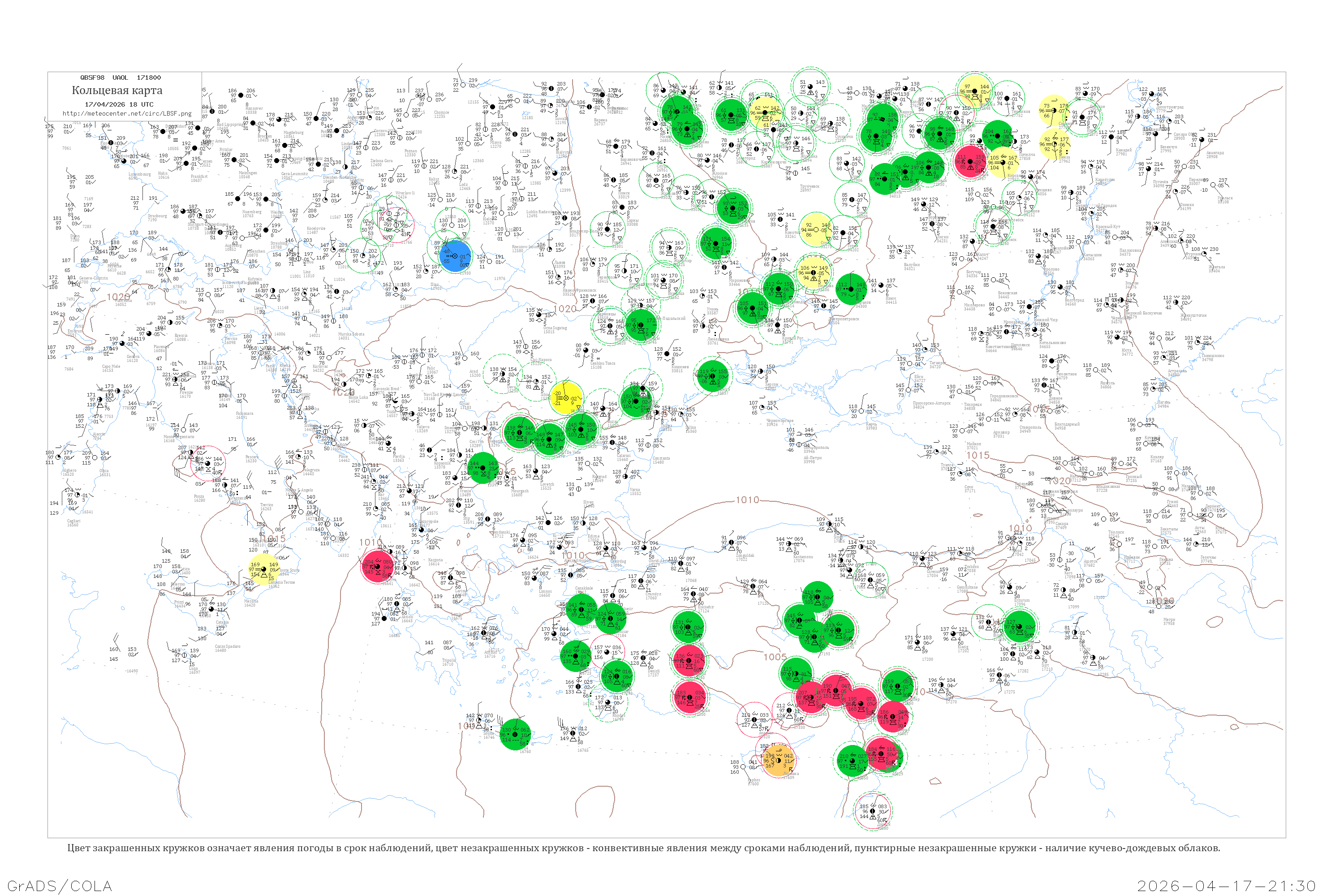Select the yellow circle over Sicily
Screen dimensions: 1344x896
pos(263,569)
